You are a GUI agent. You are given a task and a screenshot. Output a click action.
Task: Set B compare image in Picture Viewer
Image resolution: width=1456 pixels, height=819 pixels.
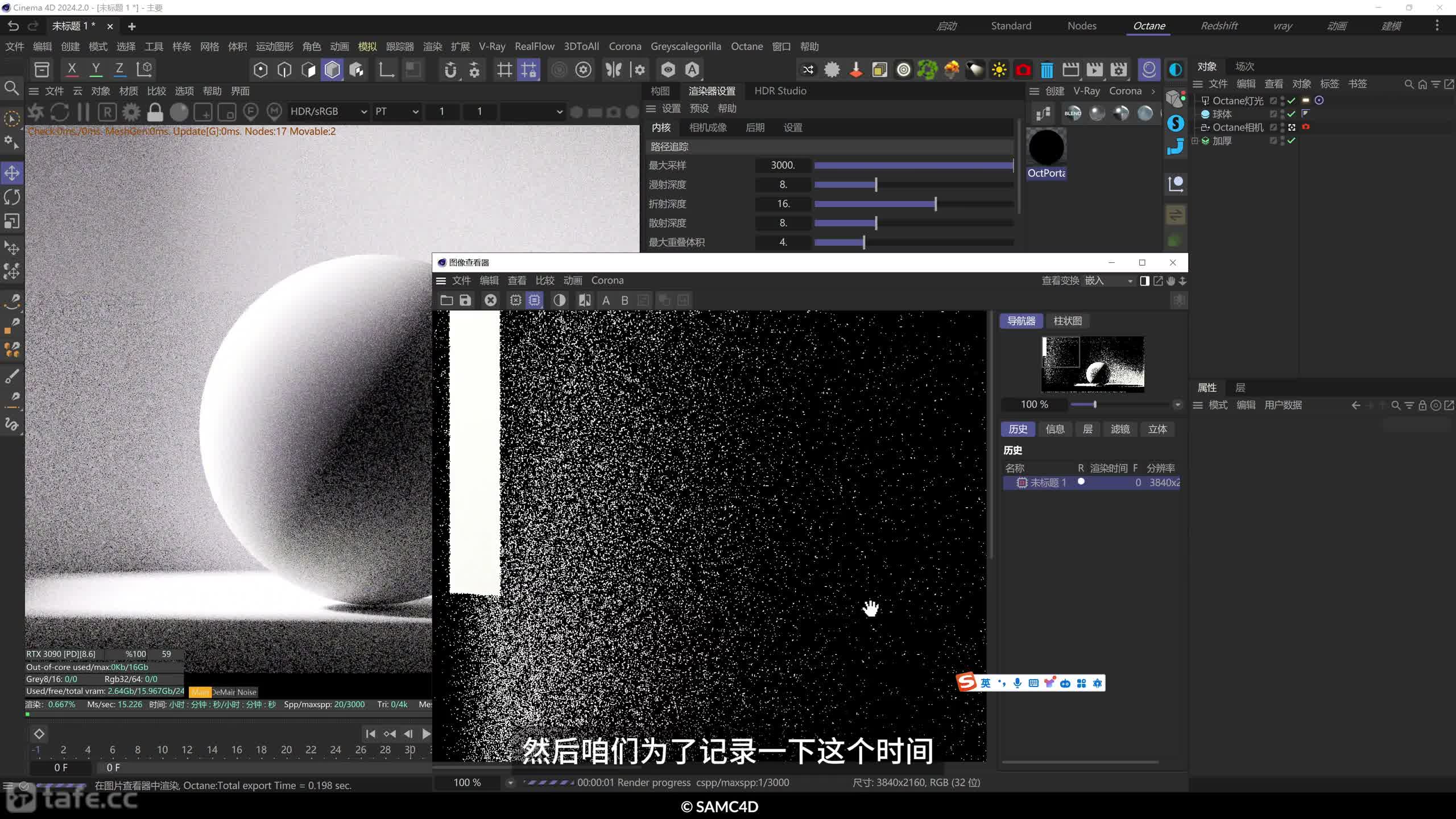tap(624, 300)
